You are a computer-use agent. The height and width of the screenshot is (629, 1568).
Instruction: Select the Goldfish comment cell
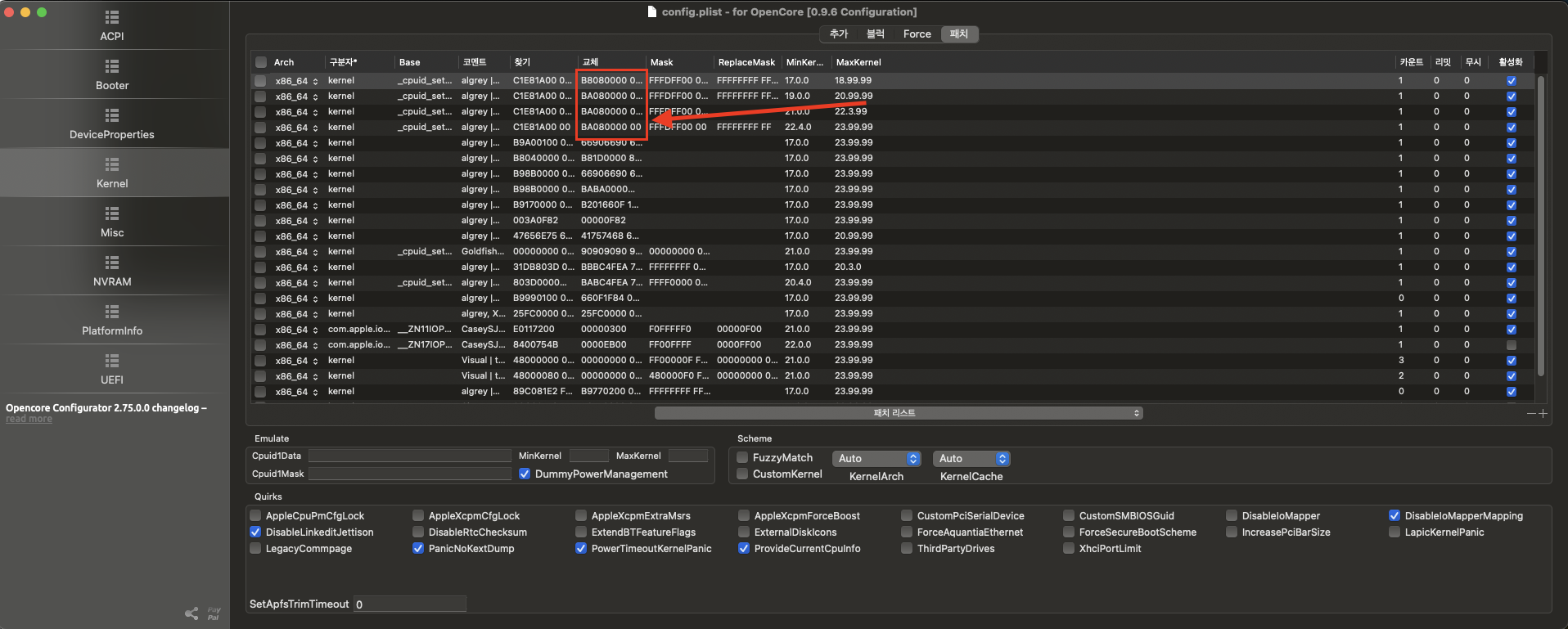tap(483, 252)
